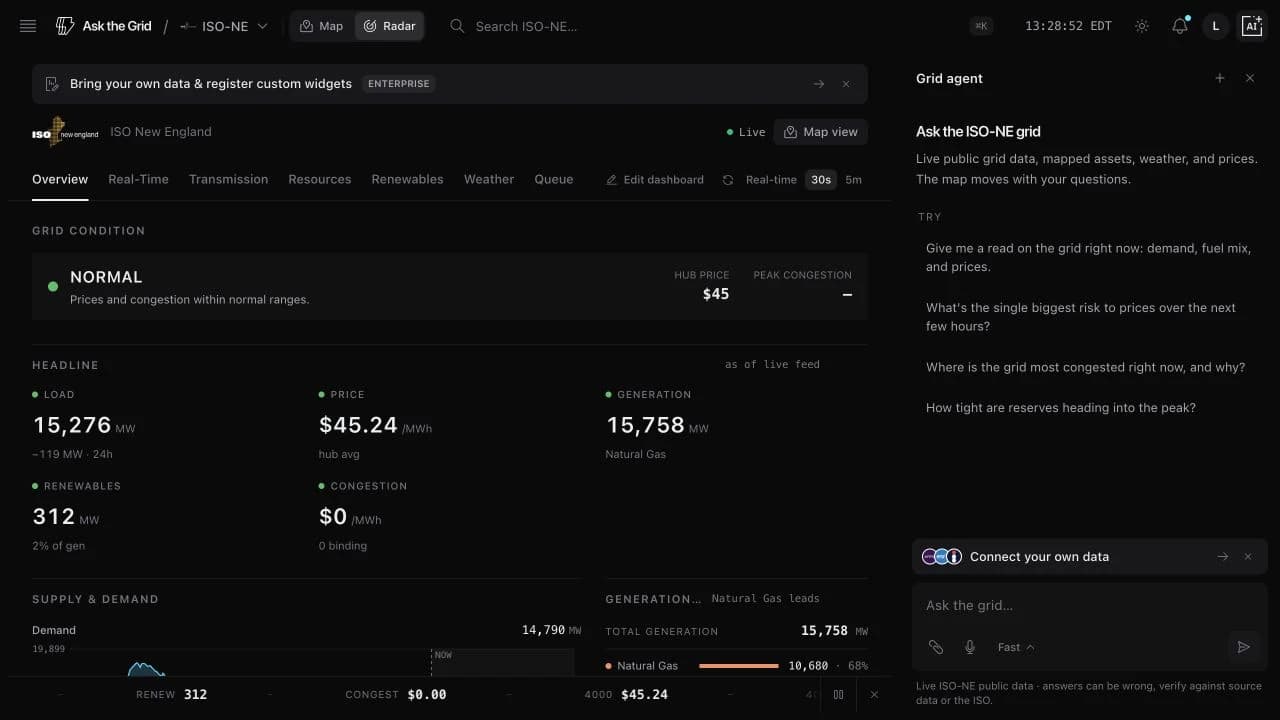
Task: Set refresh interval to 5m
Action: point(853,180)
